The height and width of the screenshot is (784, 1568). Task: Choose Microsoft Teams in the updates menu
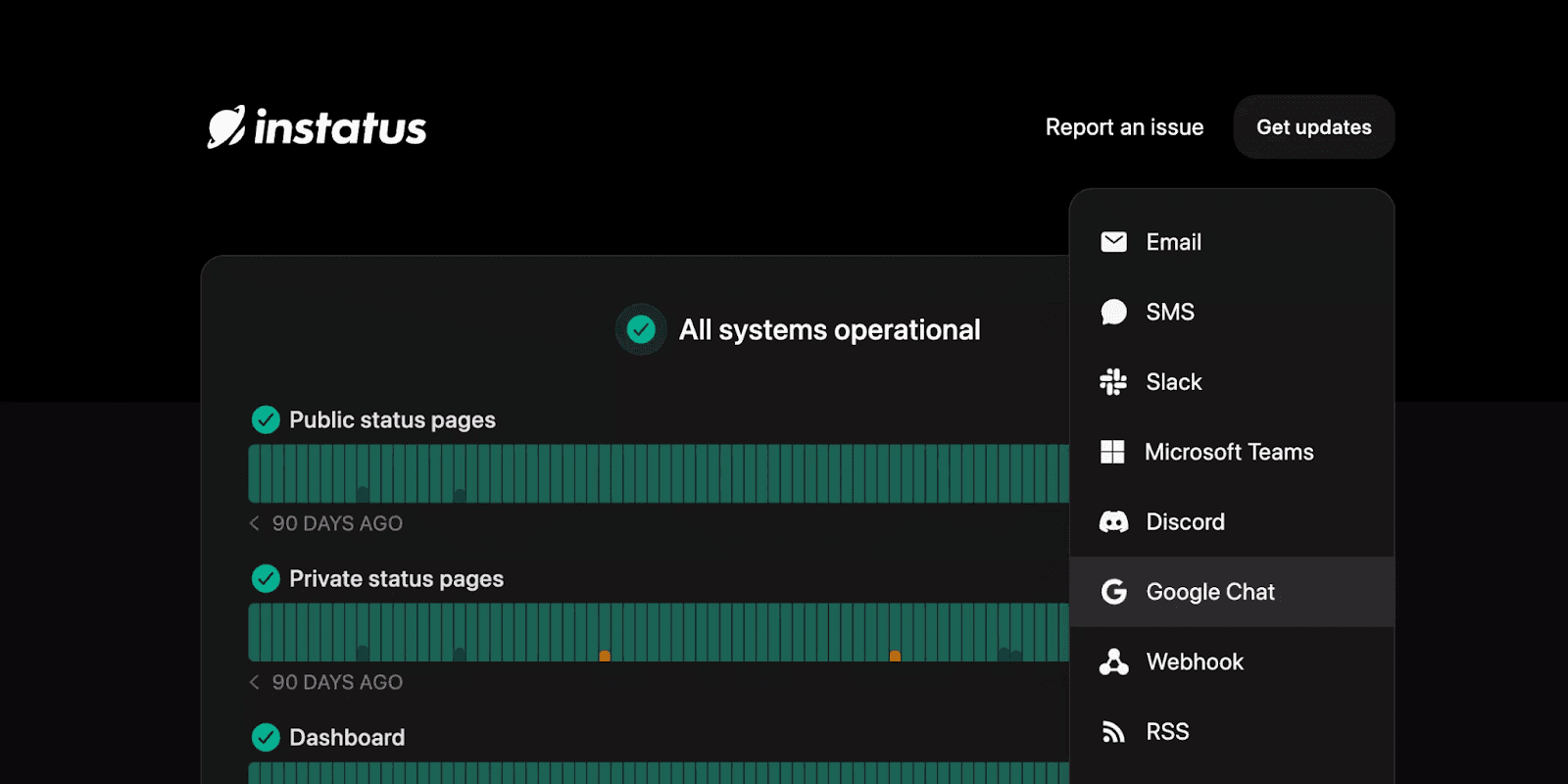1229,452
